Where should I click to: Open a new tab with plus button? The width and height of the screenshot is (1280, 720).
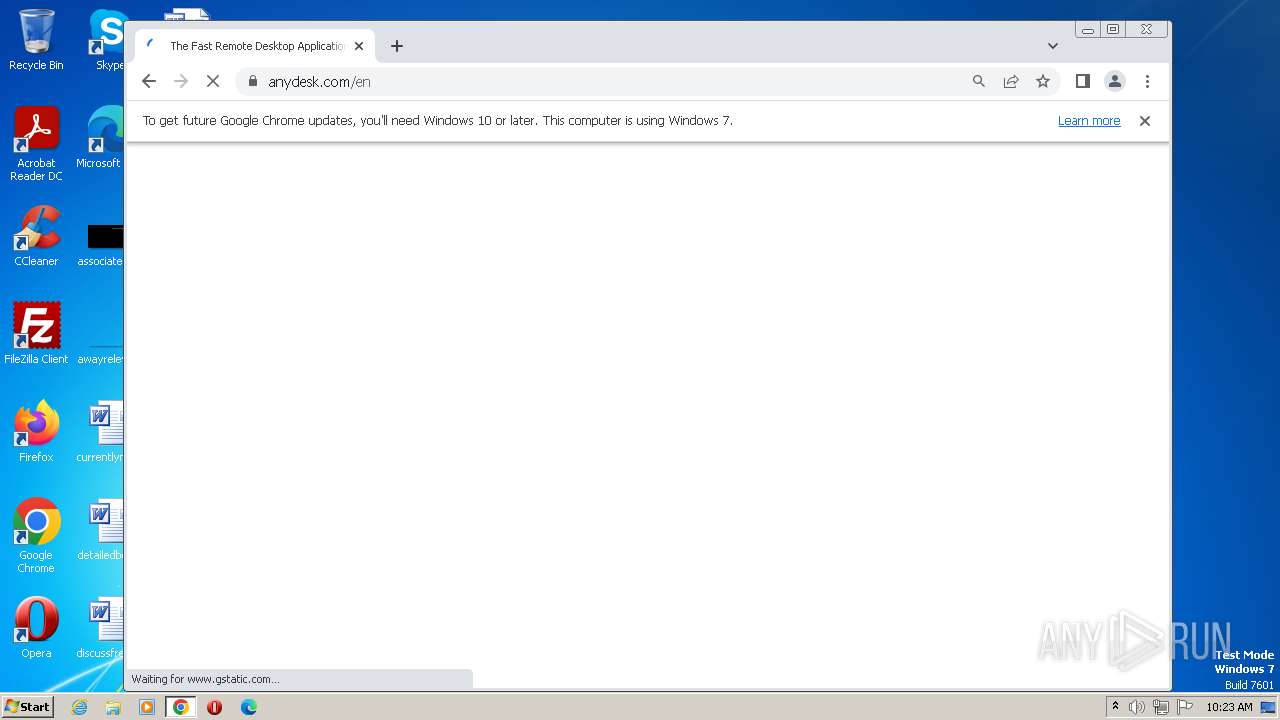tap(397, 46)
